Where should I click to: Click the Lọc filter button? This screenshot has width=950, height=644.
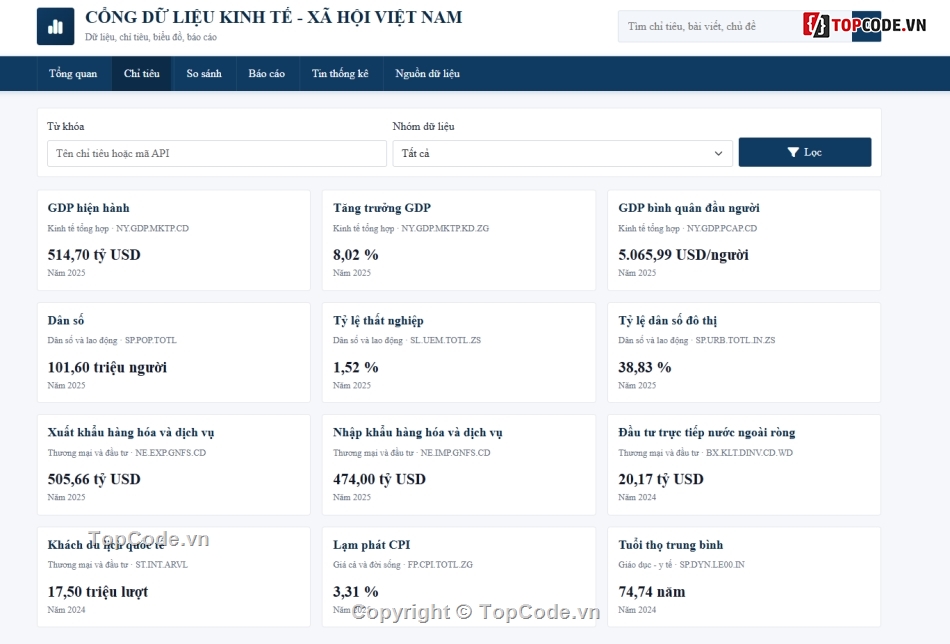pos(805,152)
